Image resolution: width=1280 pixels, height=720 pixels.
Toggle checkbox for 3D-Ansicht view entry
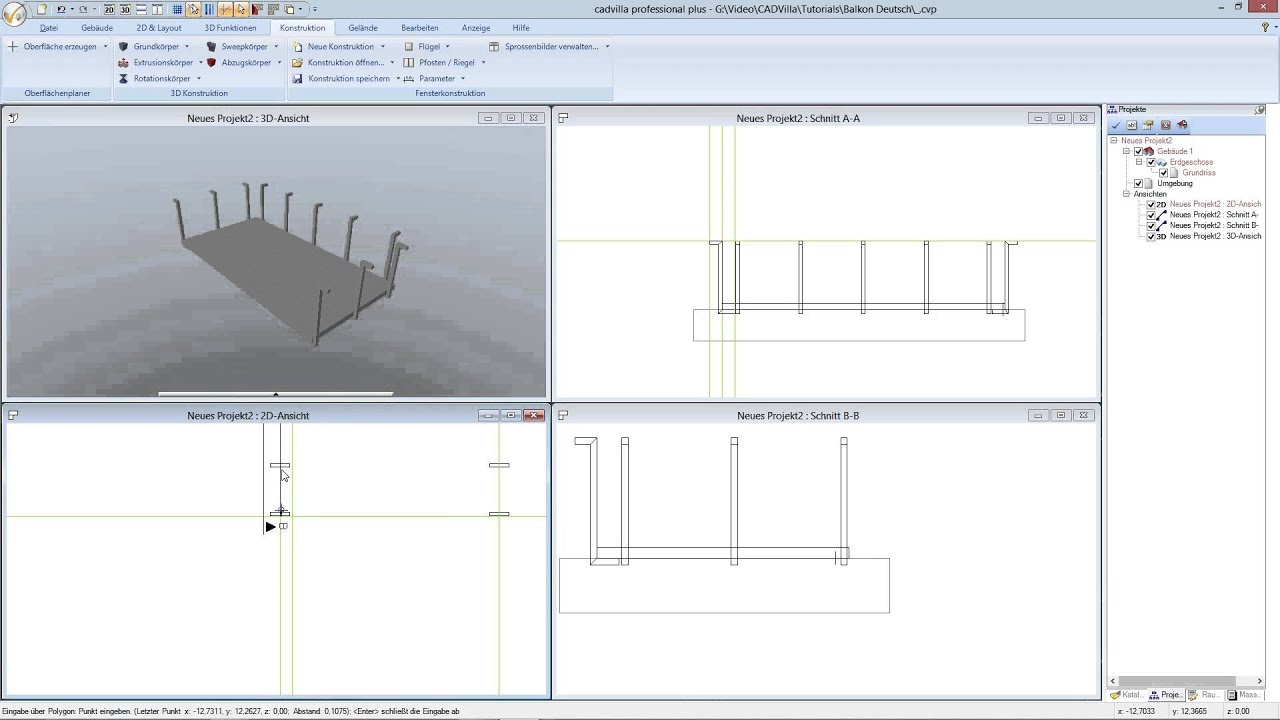[1151, 237]
